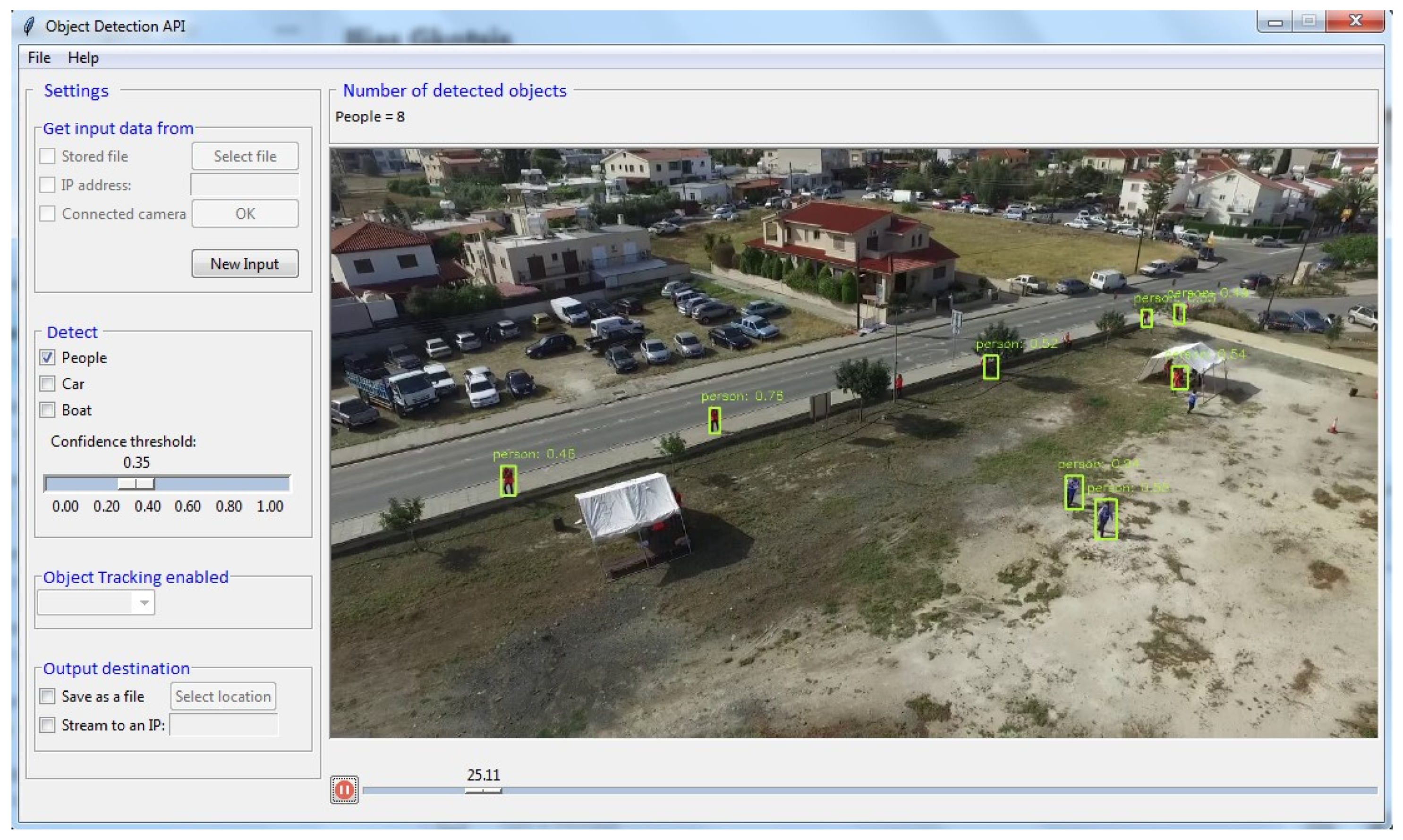The height and width of the screenshot is (840, 1403).
Task: Maximize the application window
Action: coord(1309,22)
